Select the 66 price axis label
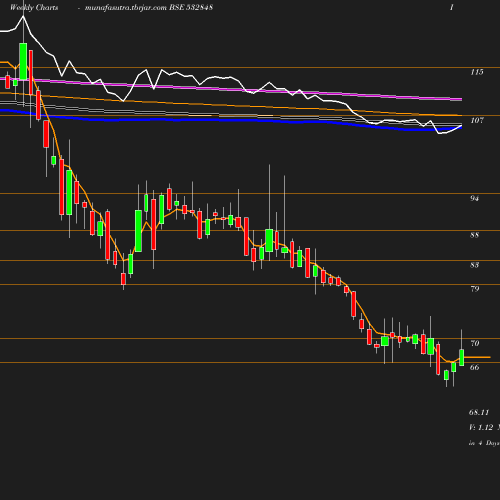The height and width of the screenshot is (500, 500). pyautogui.click(x=475, y=367)
